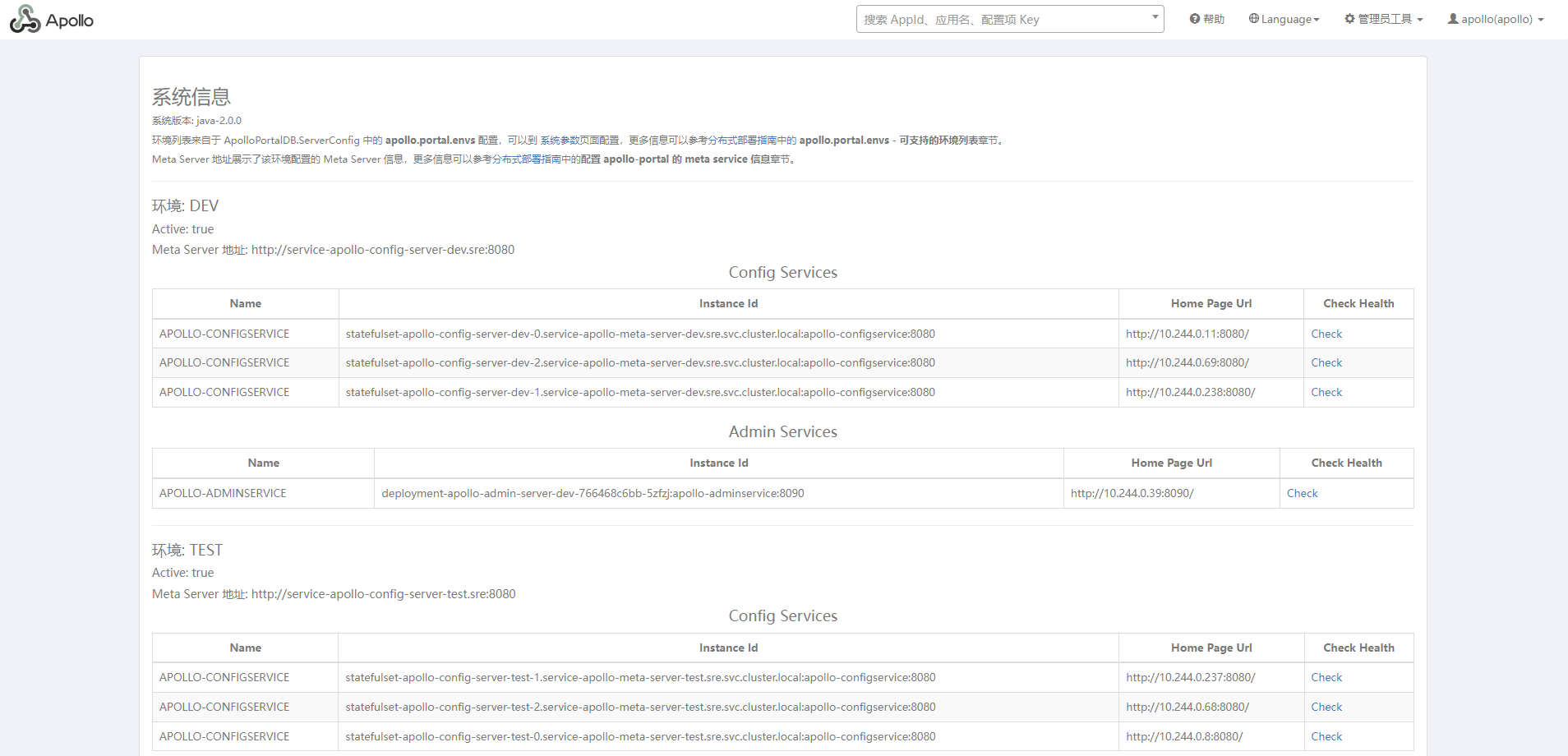Click the http://10.244.0.39:8090/ cell
The image size is (1568, 756).
[x=1172, y=493]
